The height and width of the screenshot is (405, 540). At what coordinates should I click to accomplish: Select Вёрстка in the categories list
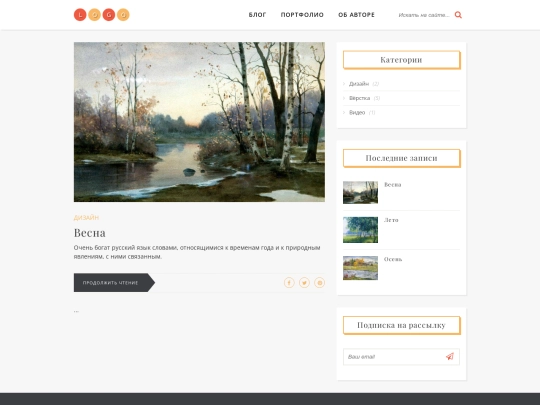(360, 98)
